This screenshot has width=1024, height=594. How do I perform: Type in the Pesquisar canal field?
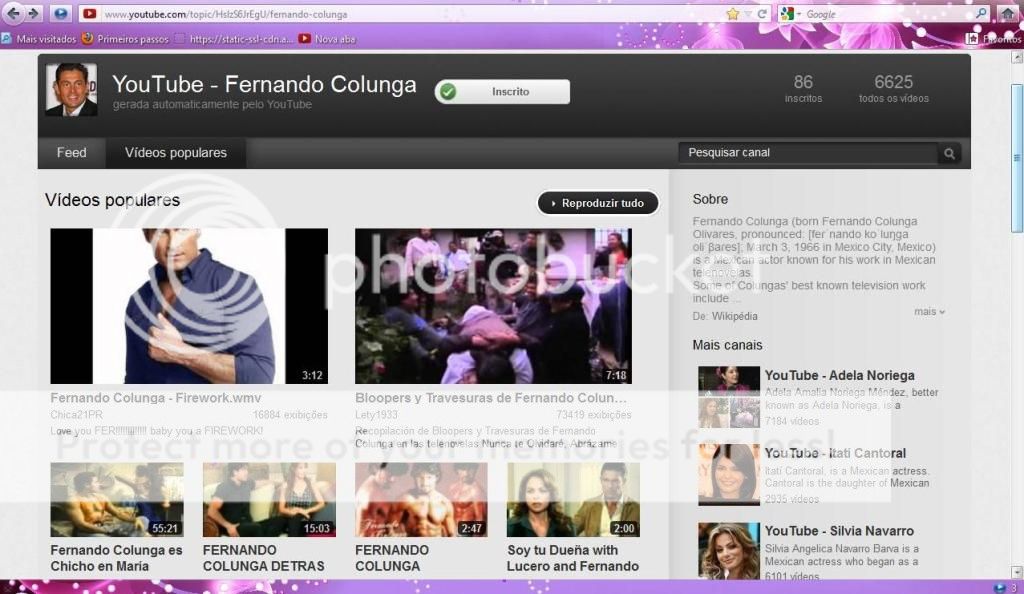pos(808,153)
